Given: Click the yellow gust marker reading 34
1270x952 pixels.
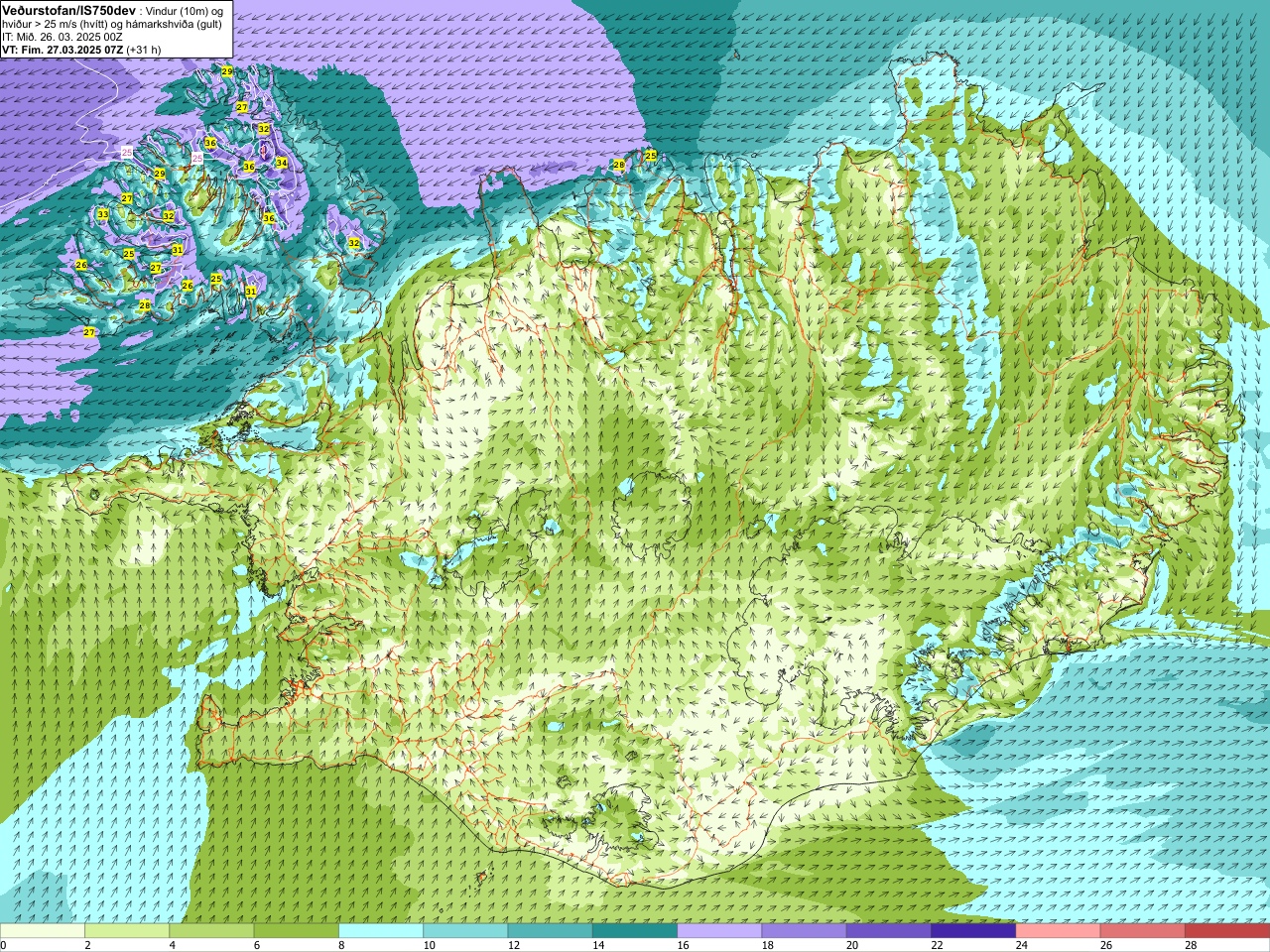Looking at the screenshot, I should (282, 163).
